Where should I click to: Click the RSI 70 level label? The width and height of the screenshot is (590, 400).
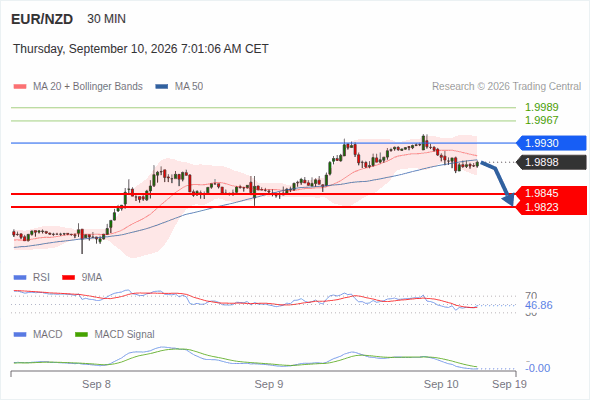531,295
